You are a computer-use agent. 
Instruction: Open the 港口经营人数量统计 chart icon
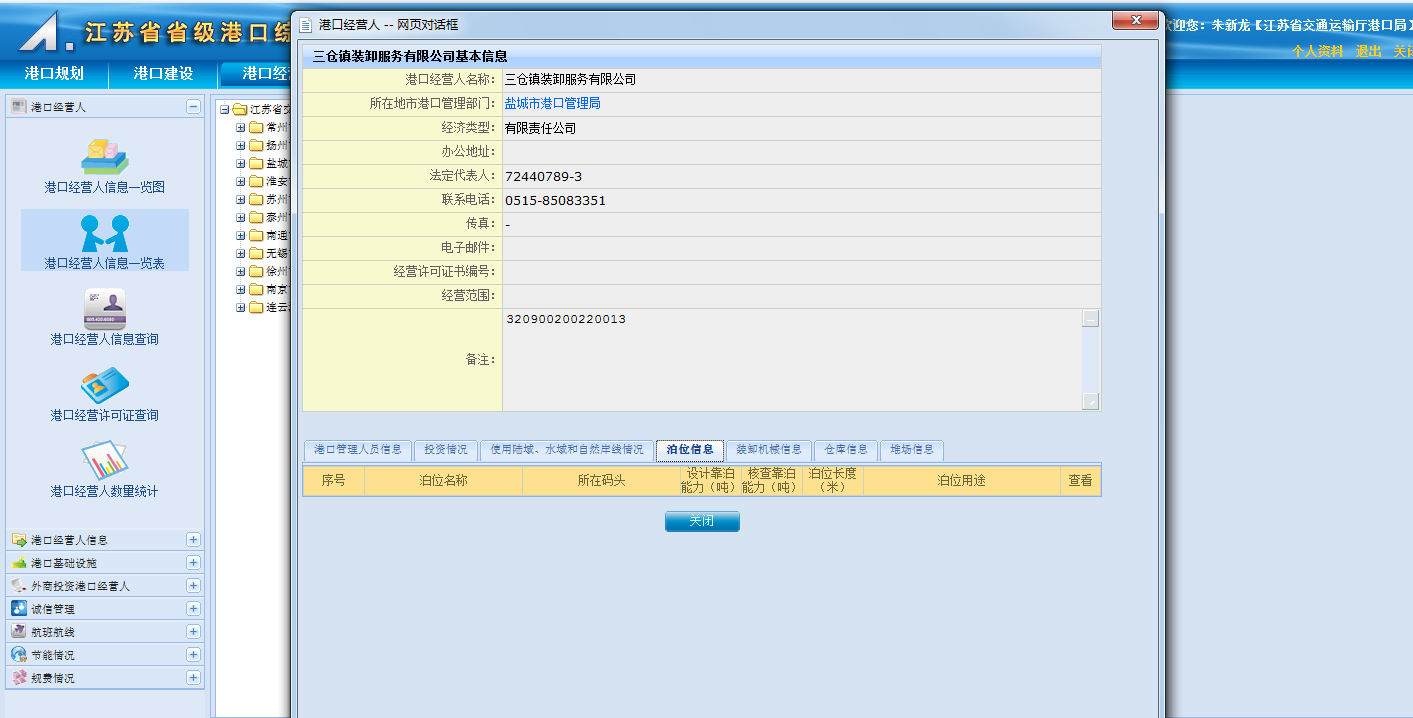click(x=104, y=461)
